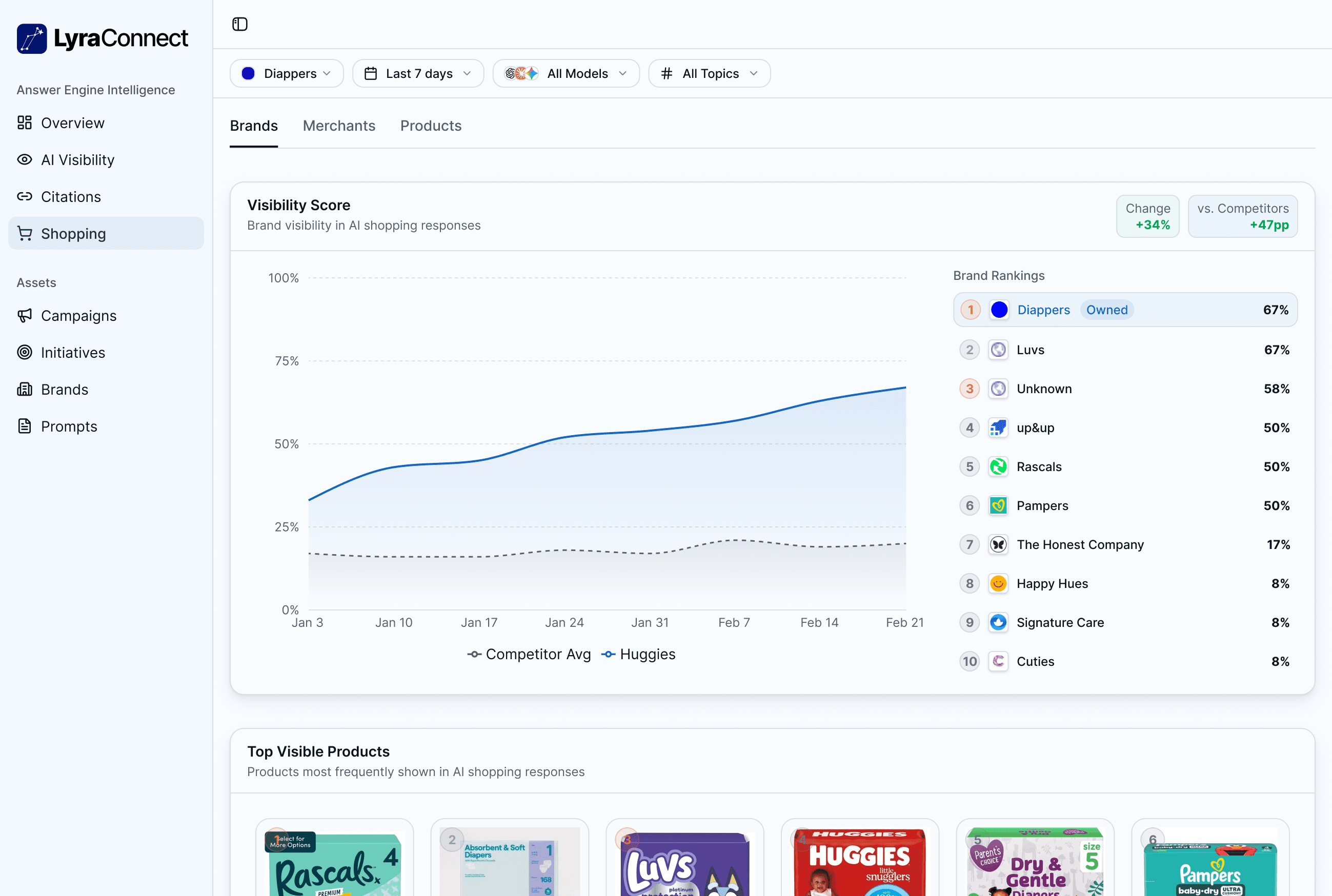
Task: Open the Shopping cart section
Action: point(73,233)
